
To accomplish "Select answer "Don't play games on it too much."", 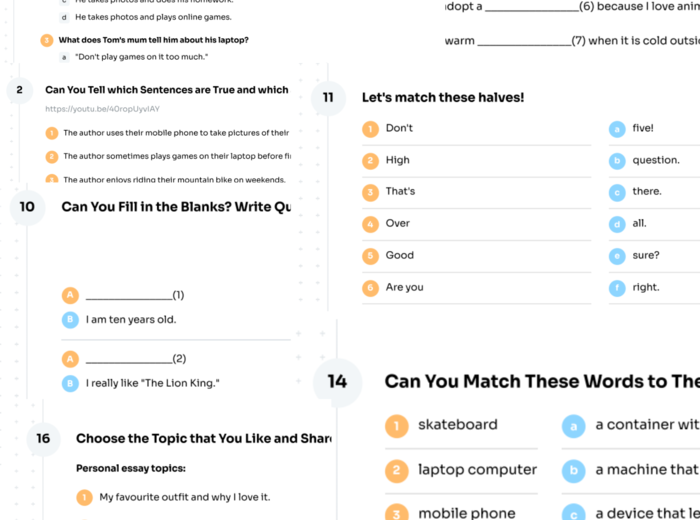I will pyautogui.click(x=135, y=57).
